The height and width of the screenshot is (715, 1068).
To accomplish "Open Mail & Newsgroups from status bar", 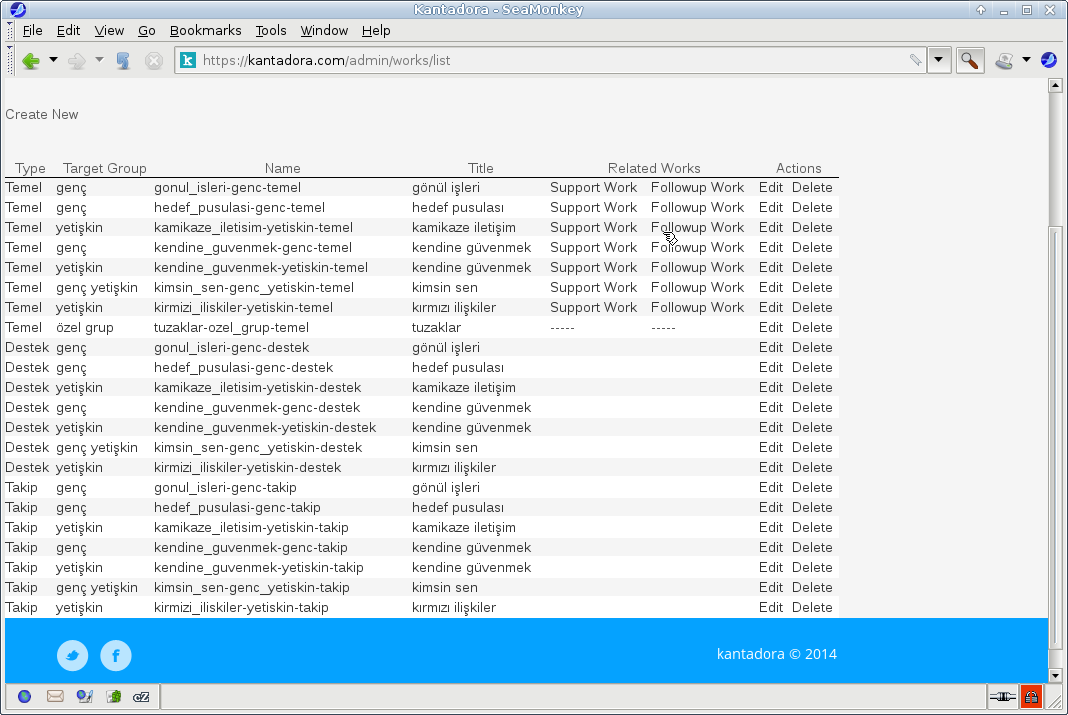I will click(x=55, y=697).
